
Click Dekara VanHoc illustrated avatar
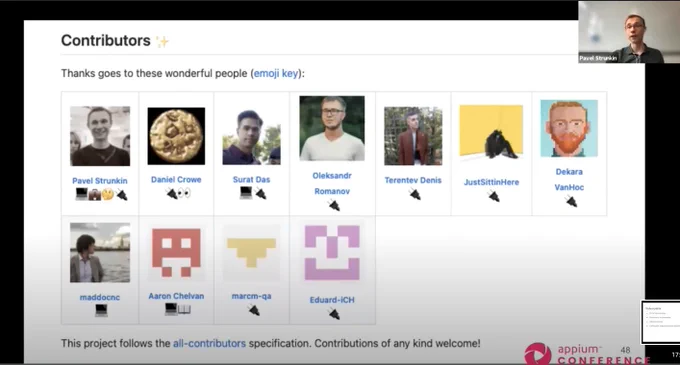[569, 128]
